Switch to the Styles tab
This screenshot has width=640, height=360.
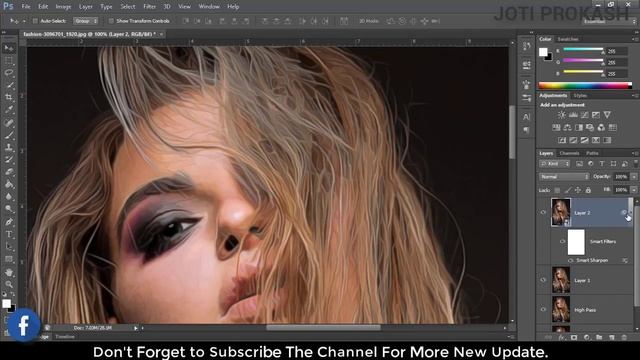pyautogui.click(x=580, y=96)
